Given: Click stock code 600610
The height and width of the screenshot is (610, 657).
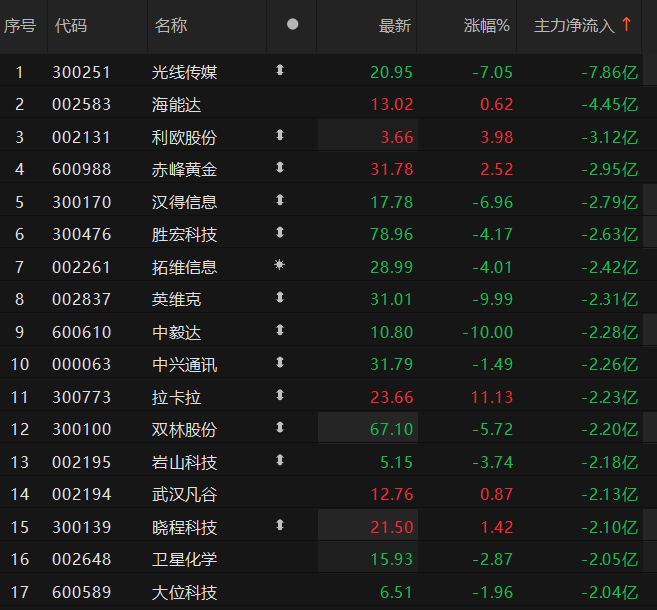Looking at the screenshot, I should point(81,333).
